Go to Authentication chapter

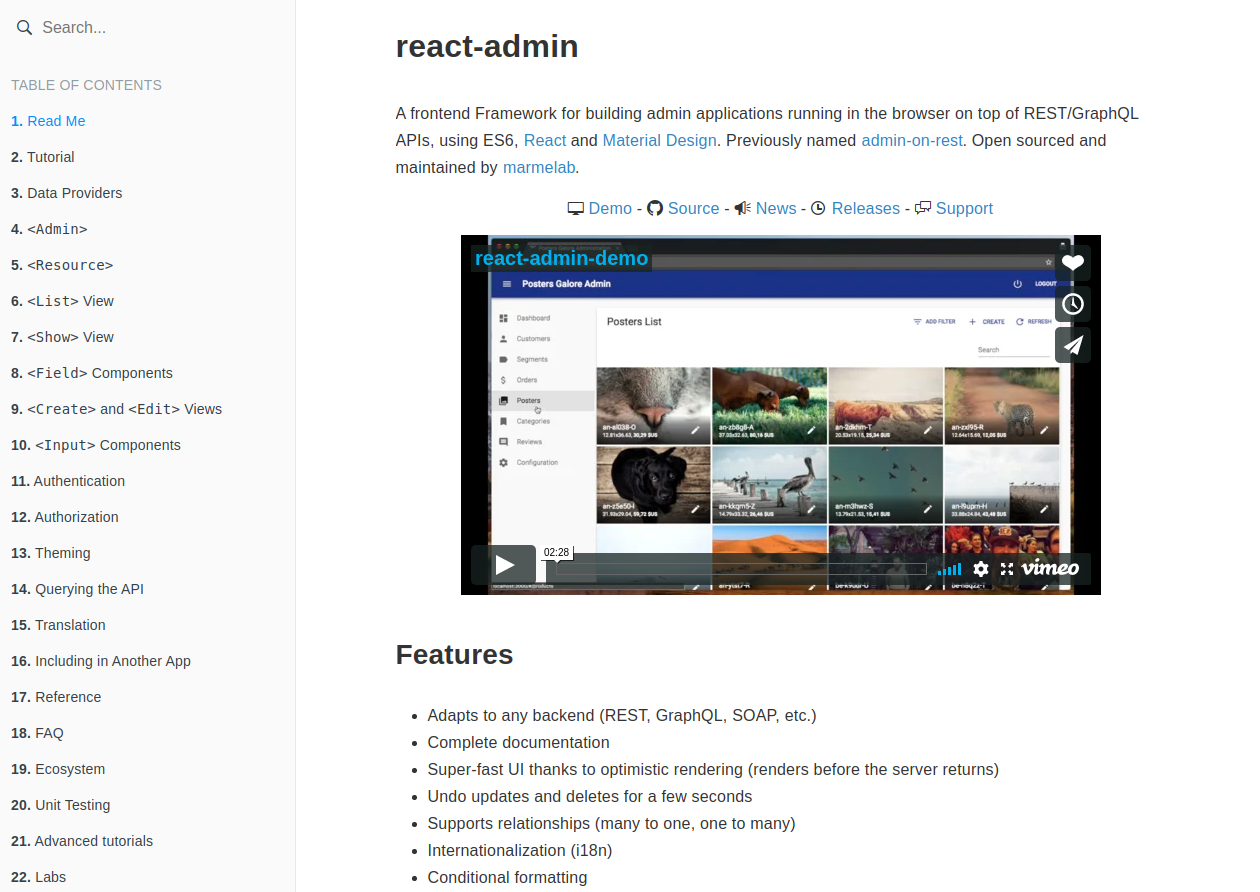[68, 481]
